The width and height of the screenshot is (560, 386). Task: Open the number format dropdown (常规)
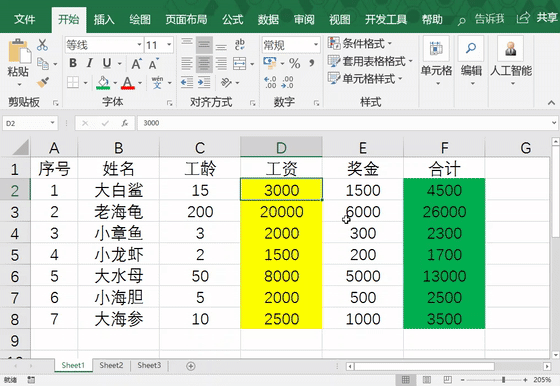point(316,45)
